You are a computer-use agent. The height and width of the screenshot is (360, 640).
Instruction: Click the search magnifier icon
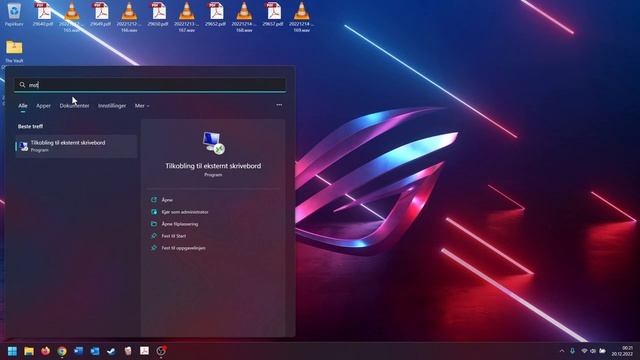click(22, 85)
